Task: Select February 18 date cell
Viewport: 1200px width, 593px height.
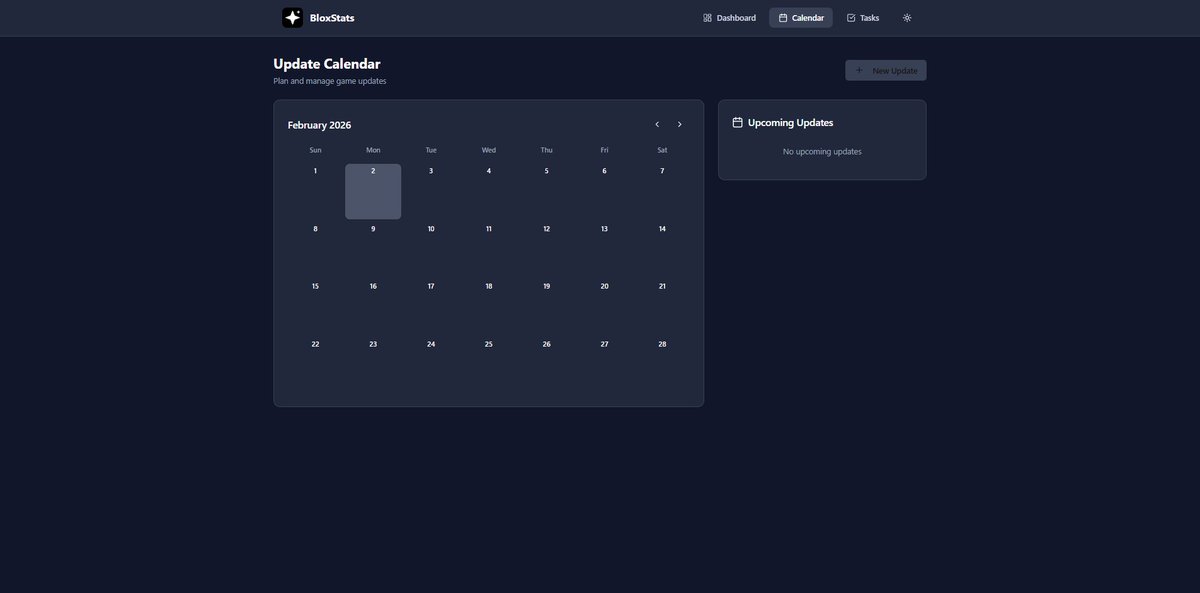Action: tap(489, 307)
